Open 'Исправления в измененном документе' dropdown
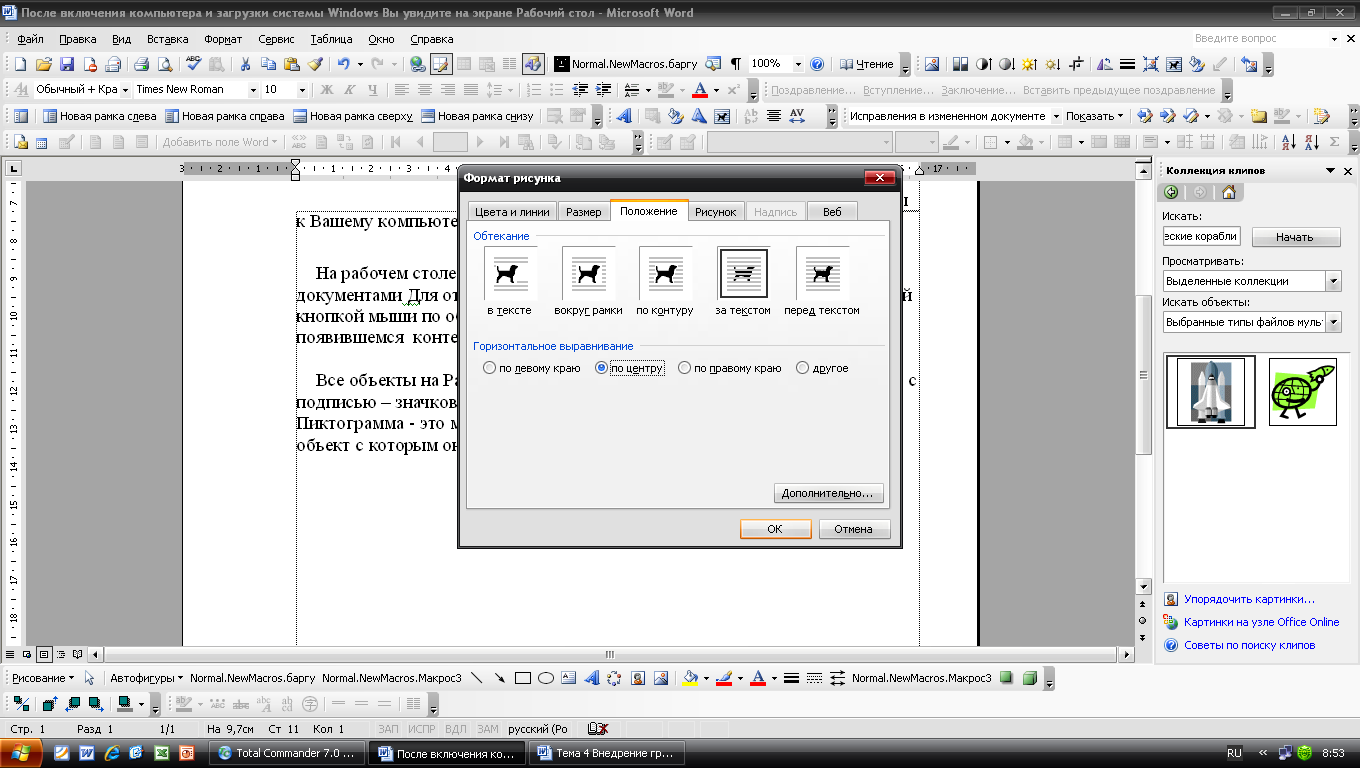 [1056, 116]
